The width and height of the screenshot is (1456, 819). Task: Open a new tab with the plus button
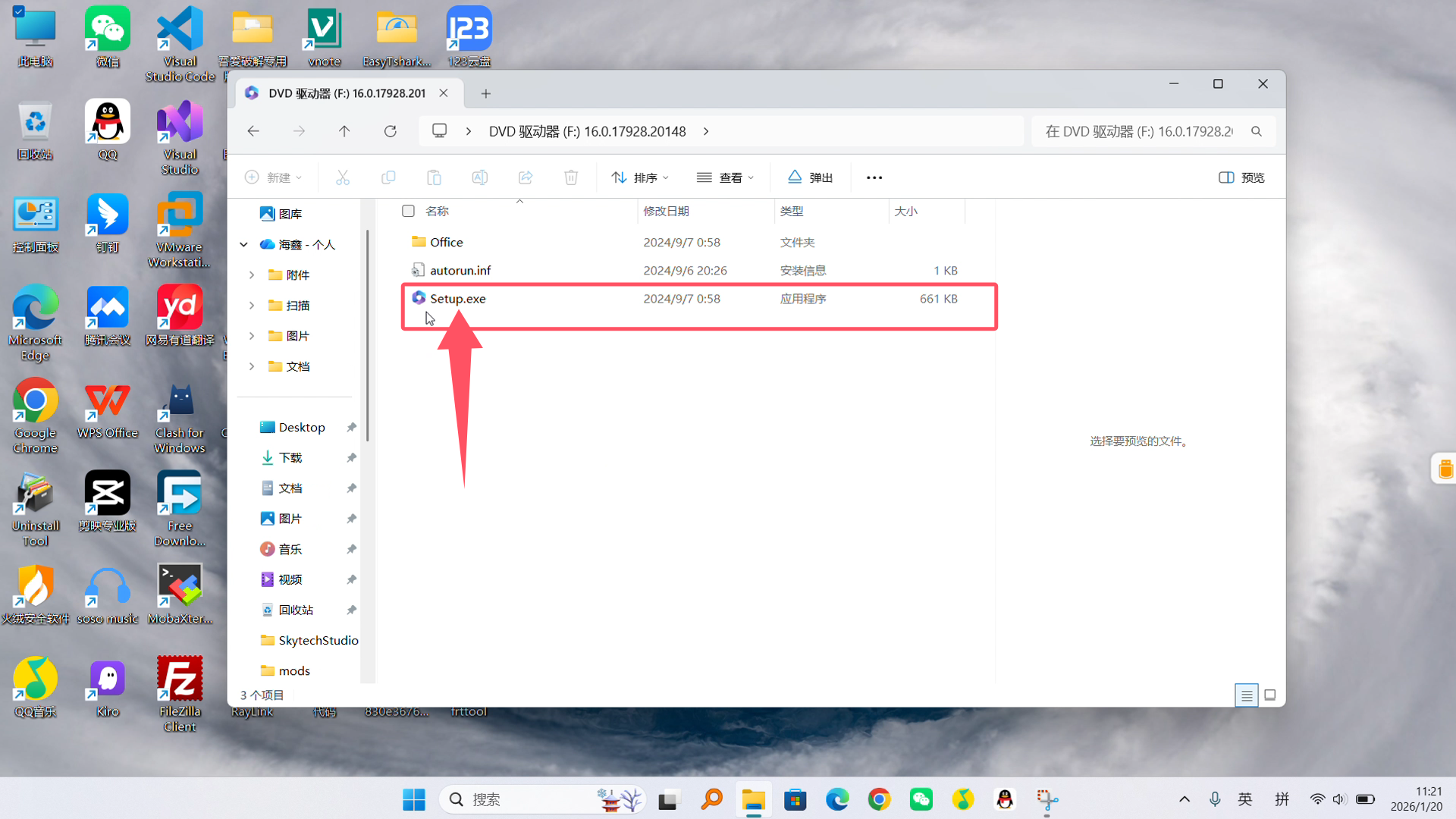(x=486, y=93)
